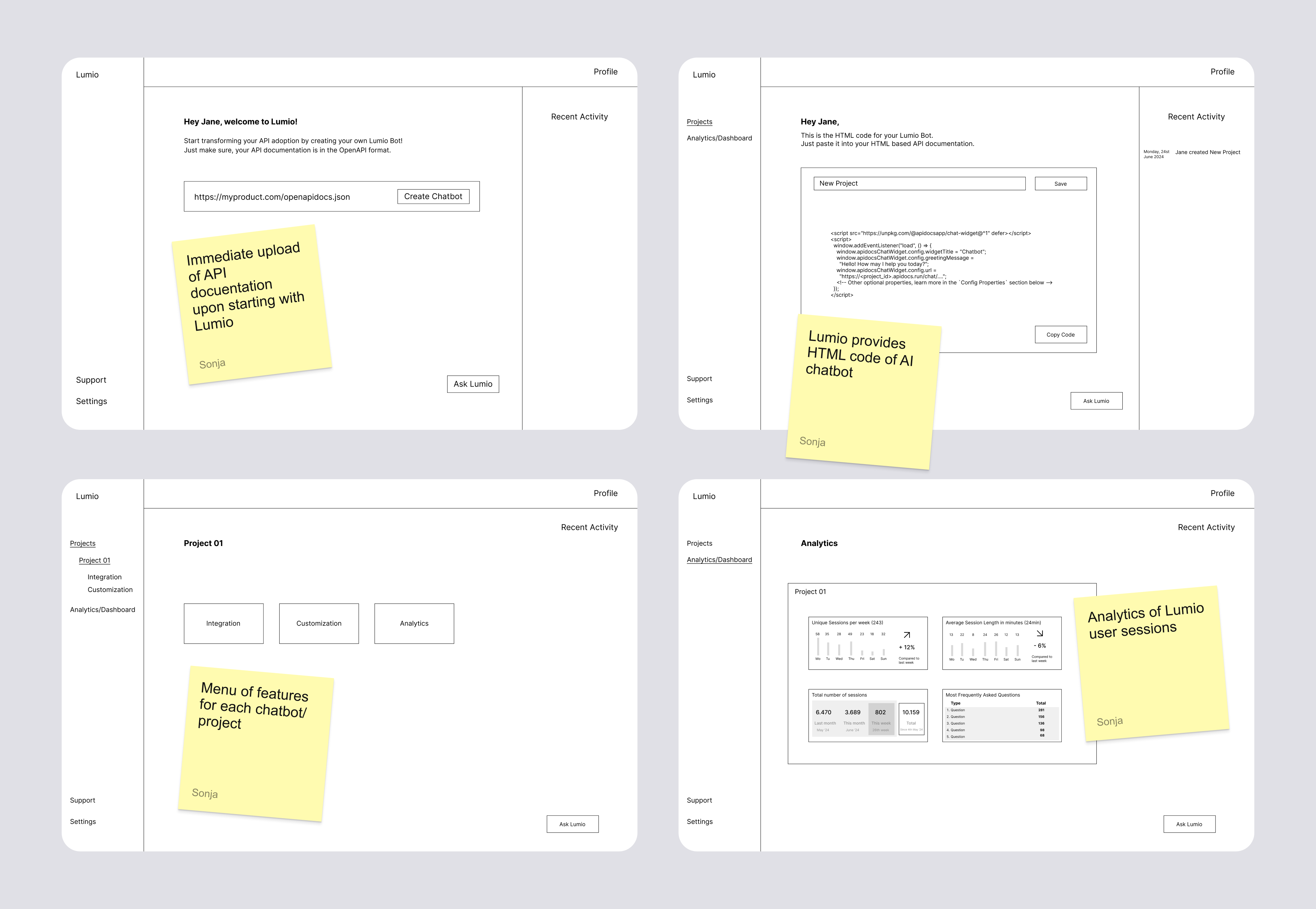Image resolution: width=1316 pixels, height=909 pixels.
Task: Open Projects on the Analytics screen sidebar
Action: (x=699, y=543)
